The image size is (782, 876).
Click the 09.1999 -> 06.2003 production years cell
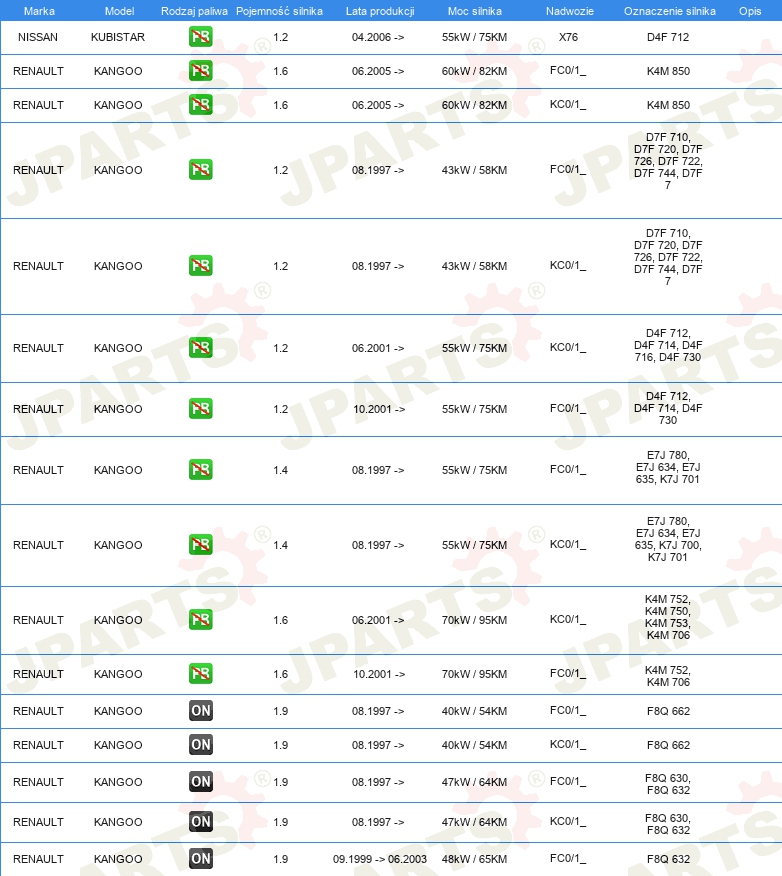(380, 859)
